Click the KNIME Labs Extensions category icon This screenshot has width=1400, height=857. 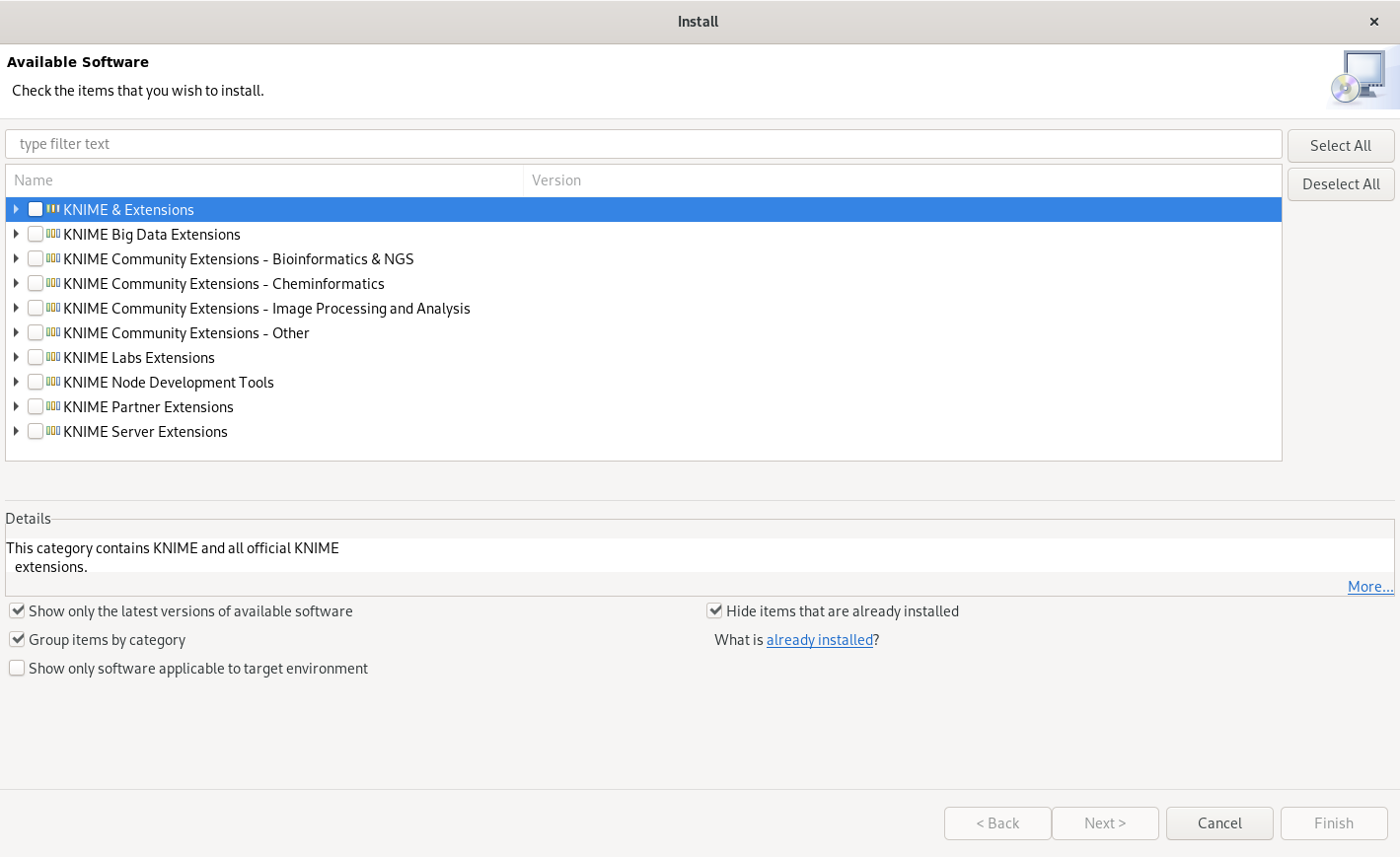pos(53,357)
